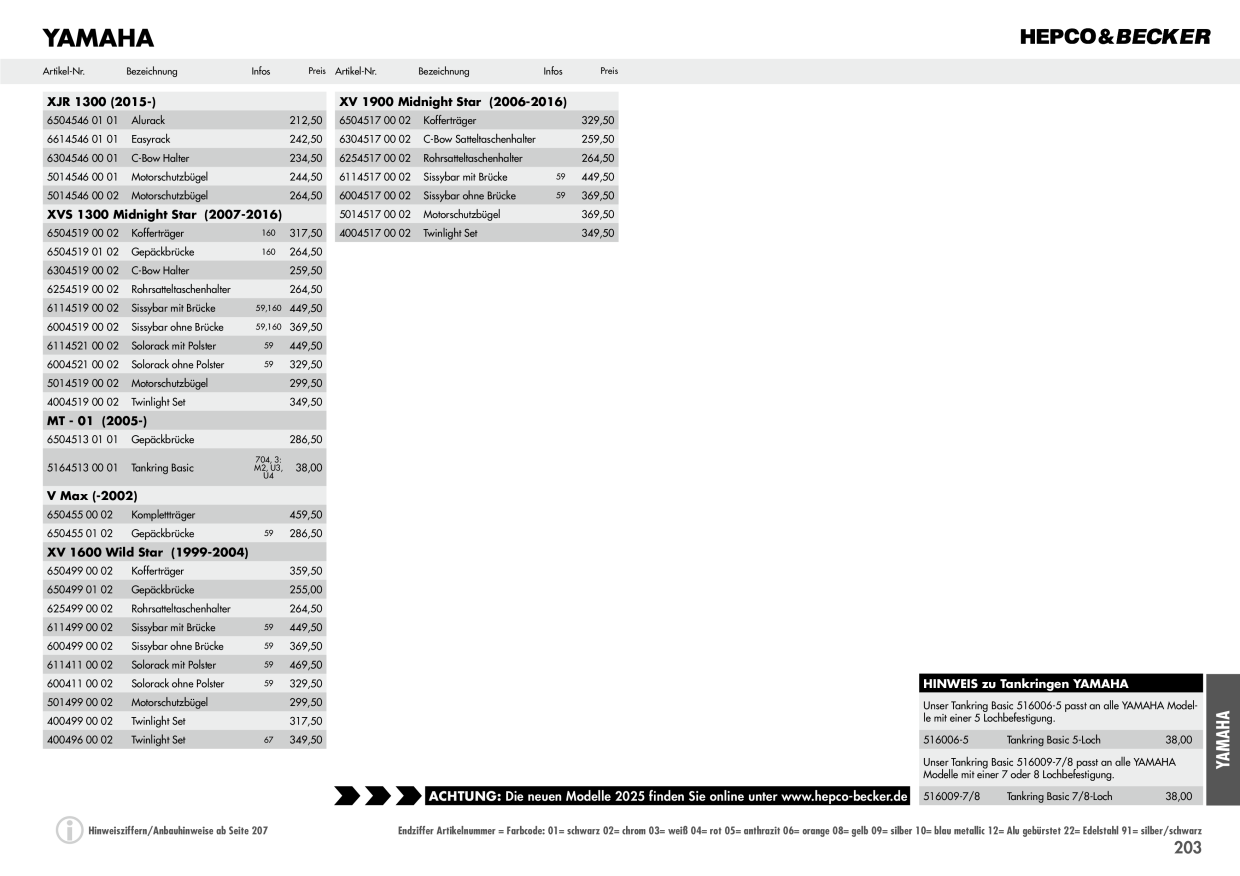Image resolution: width=1240 pixels, height=876 pixels.
Task: Click Solorack ohne Polster in row 6004521
Action: [178, 365]
